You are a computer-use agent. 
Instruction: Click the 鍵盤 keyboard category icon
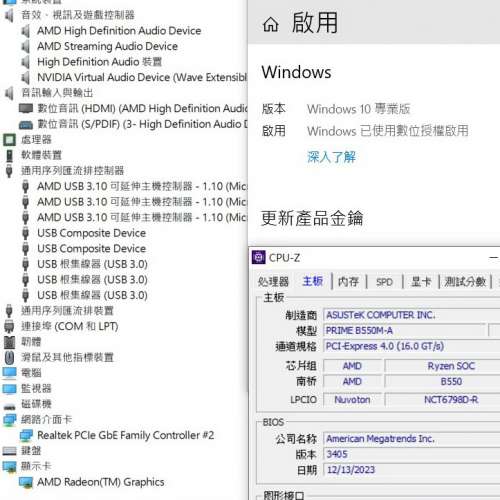(9, 451)
